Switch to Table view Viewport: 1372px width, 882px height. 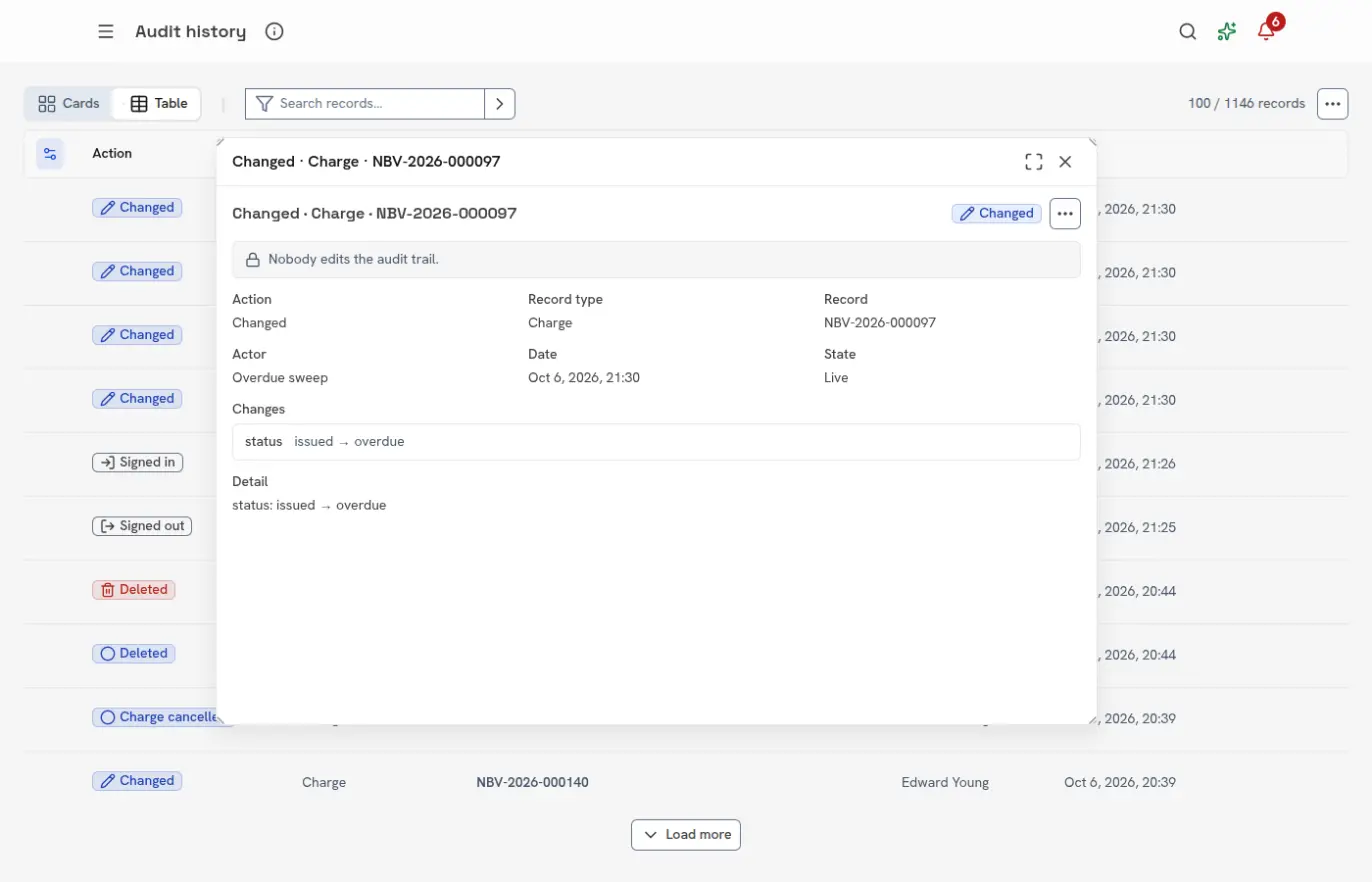pyautogui.click(x=158, y=103)
